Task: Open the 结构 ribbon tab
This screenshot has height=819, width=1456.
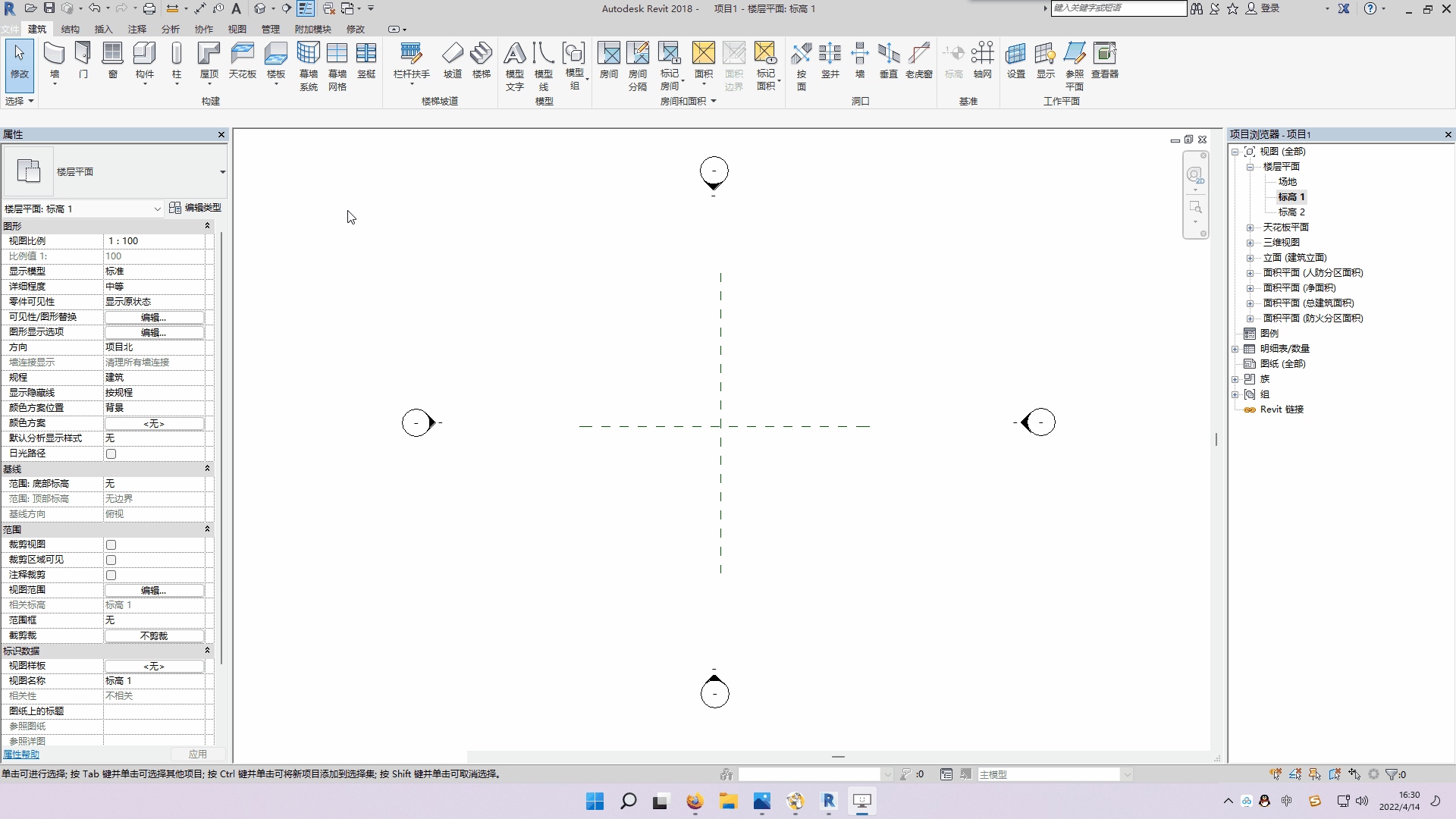Action: [70, 30]
